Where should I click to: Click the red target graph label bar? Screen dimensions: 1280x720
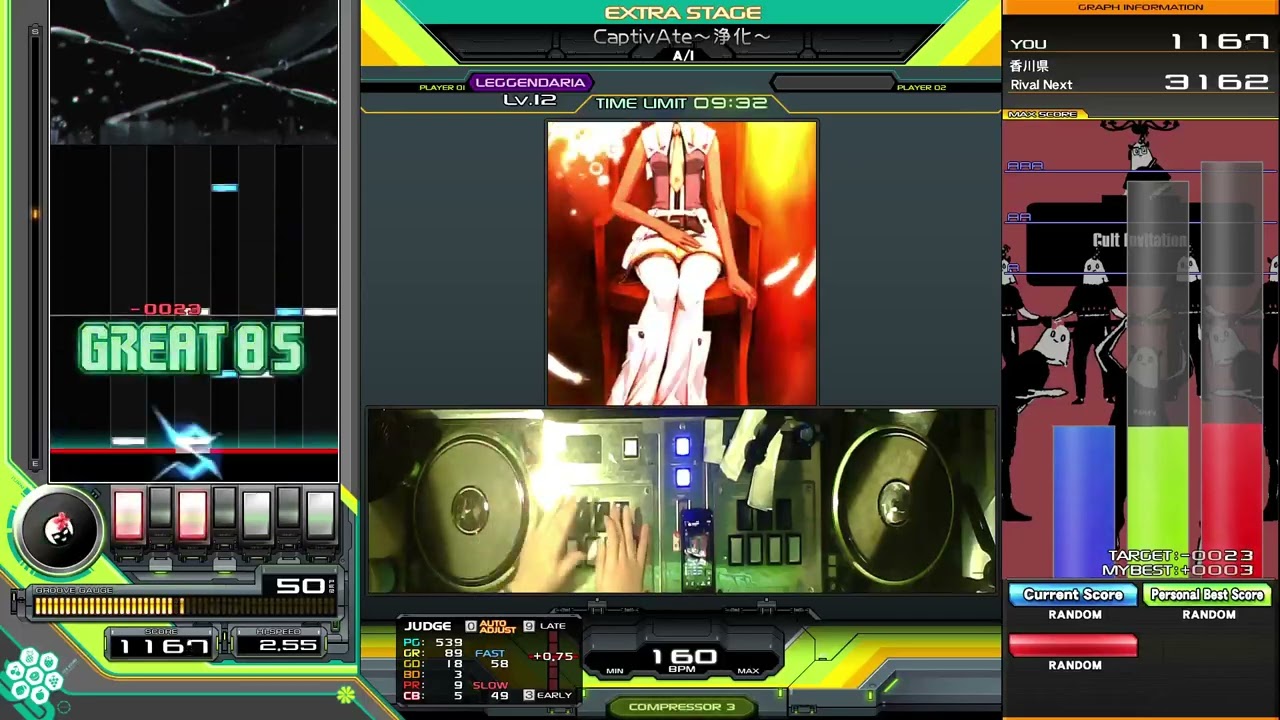coord(1073,646)
